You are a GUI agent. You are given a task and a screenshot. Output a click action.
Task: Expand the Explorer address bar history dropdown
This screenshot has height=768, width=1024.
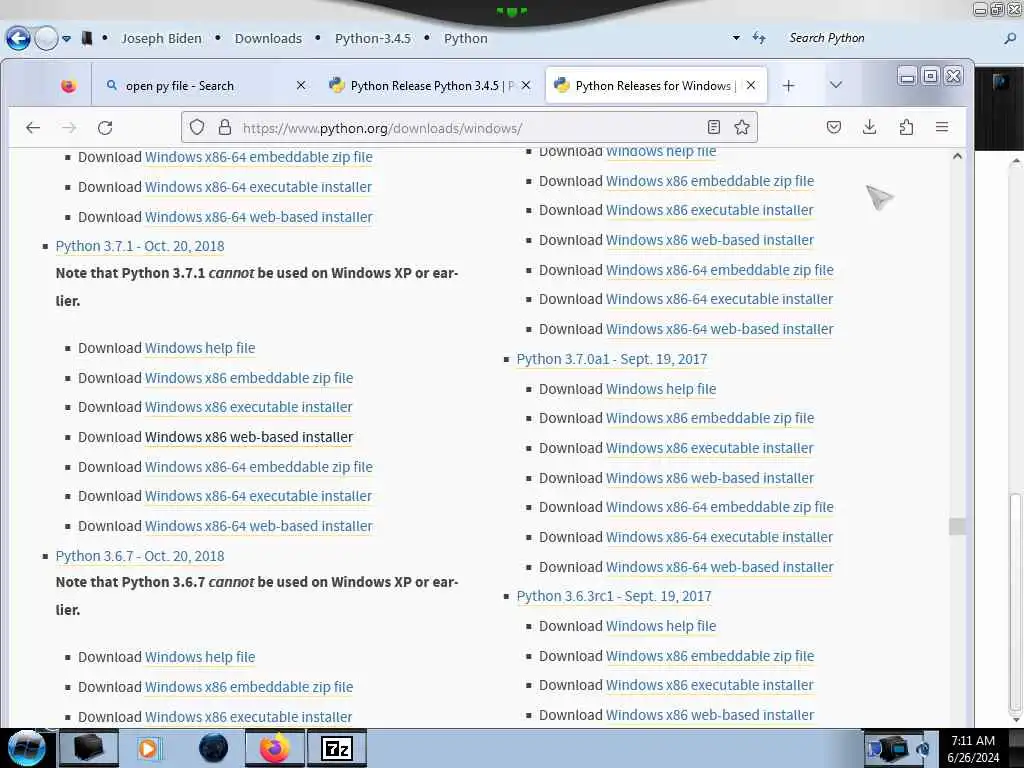[x=736, y=38]
